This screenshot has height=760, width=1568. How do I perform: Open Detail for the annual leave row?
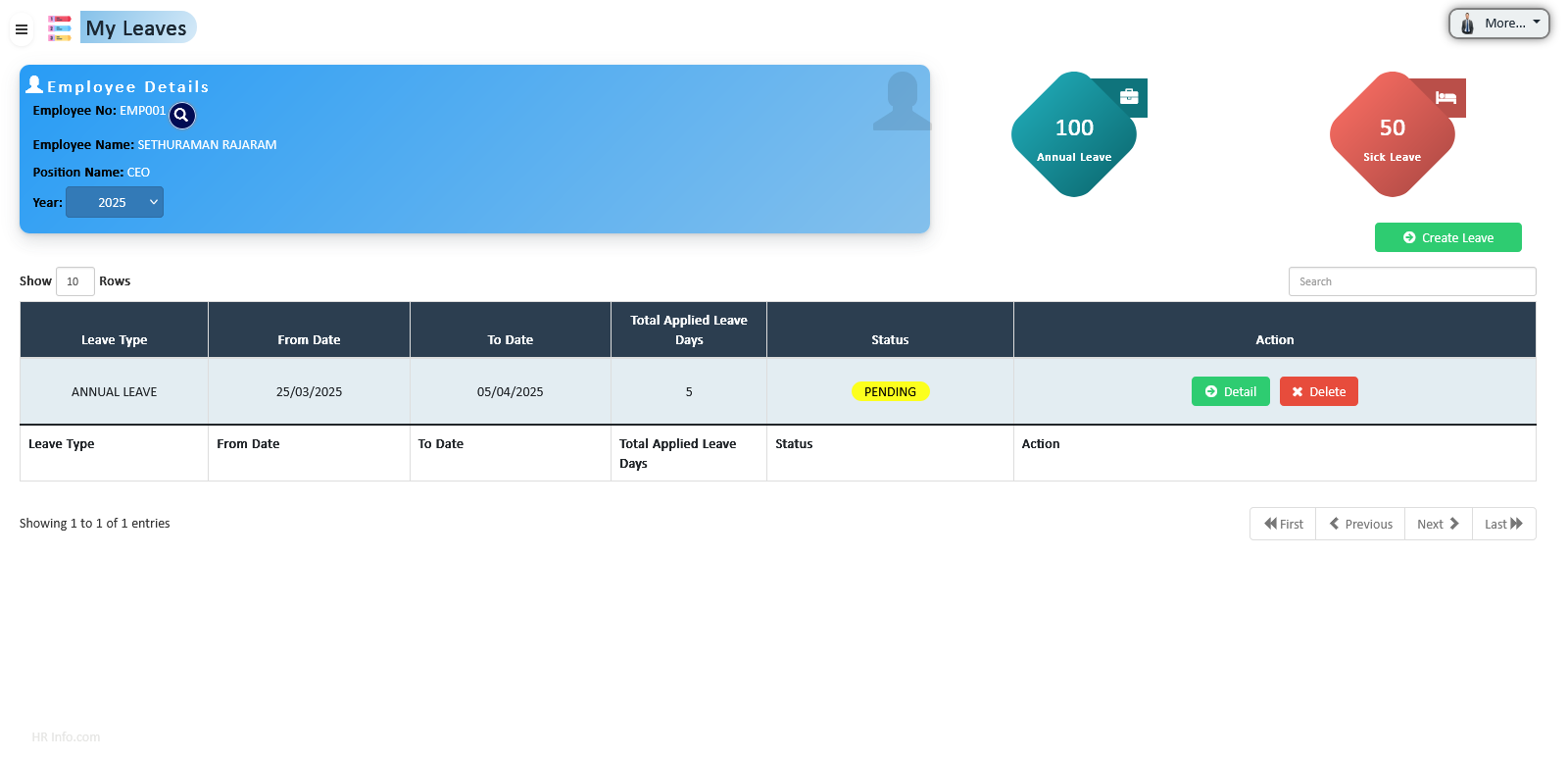coord(1230,391)
